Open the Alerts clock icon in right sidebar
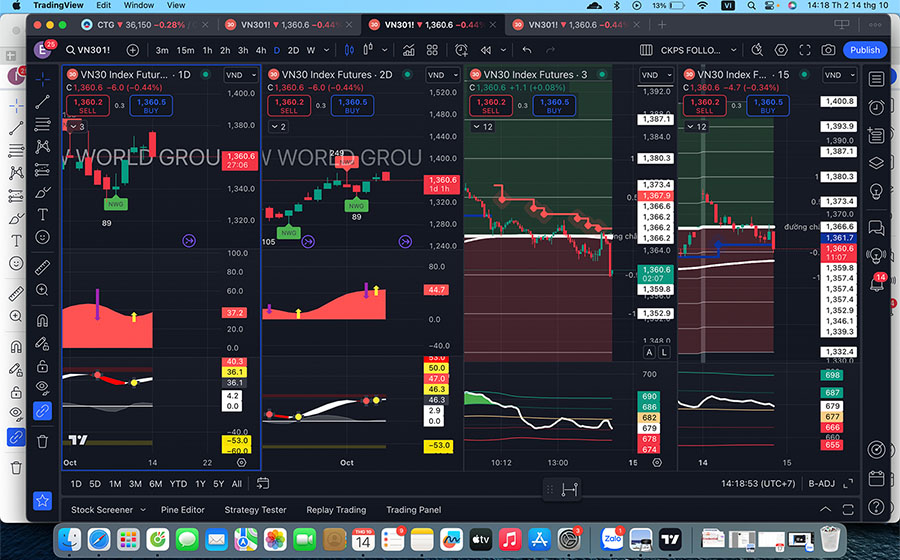The height and width of the screenshot is (560, 900). point(876,107)
